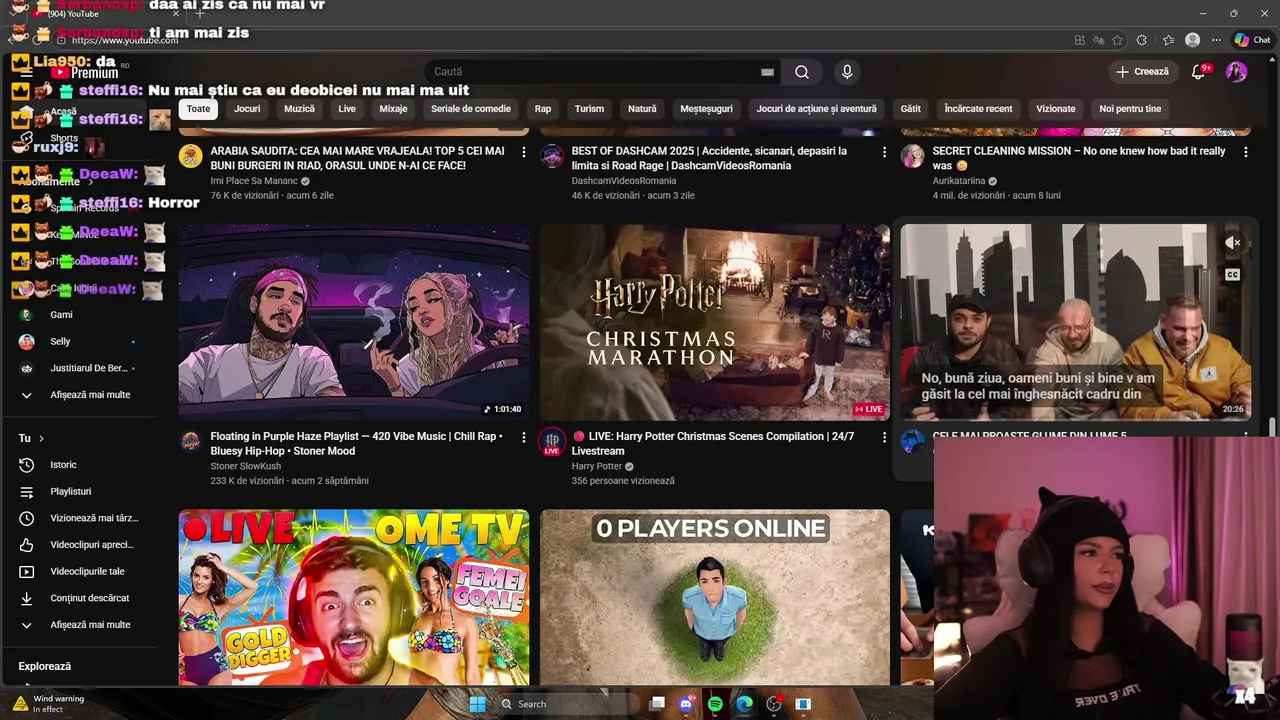Open a new browser tab
Screen dimensions: 1280x720
(199, 14)
